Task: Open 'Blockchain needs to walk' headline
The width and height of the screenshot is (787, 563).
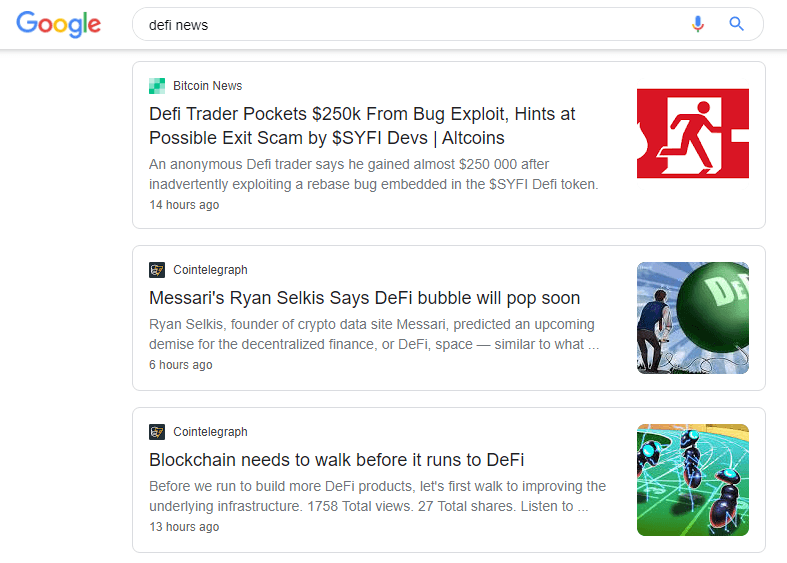Action: pyautogui.click(x=336, y=460)
